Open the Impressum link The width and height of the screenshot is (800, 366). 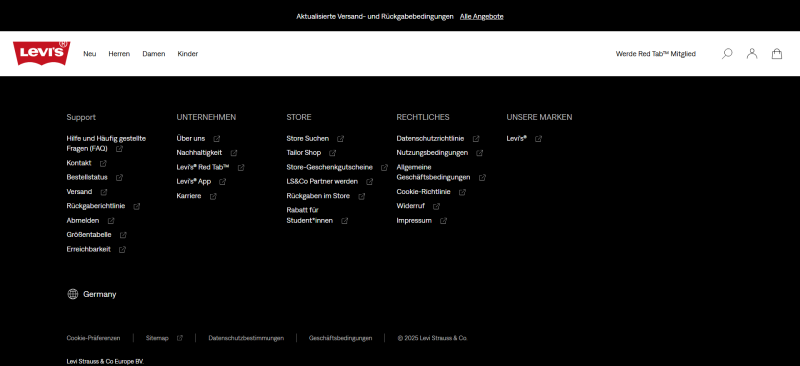coord(414,221)
